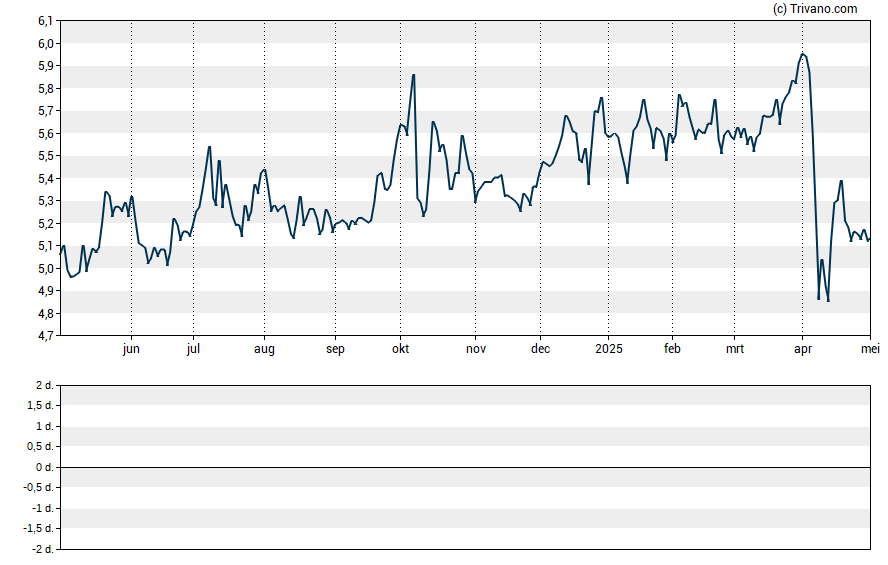888x565 pixels.
Task: Click the '-1,5 d.' lower chart label
Action: coord(39,528)
